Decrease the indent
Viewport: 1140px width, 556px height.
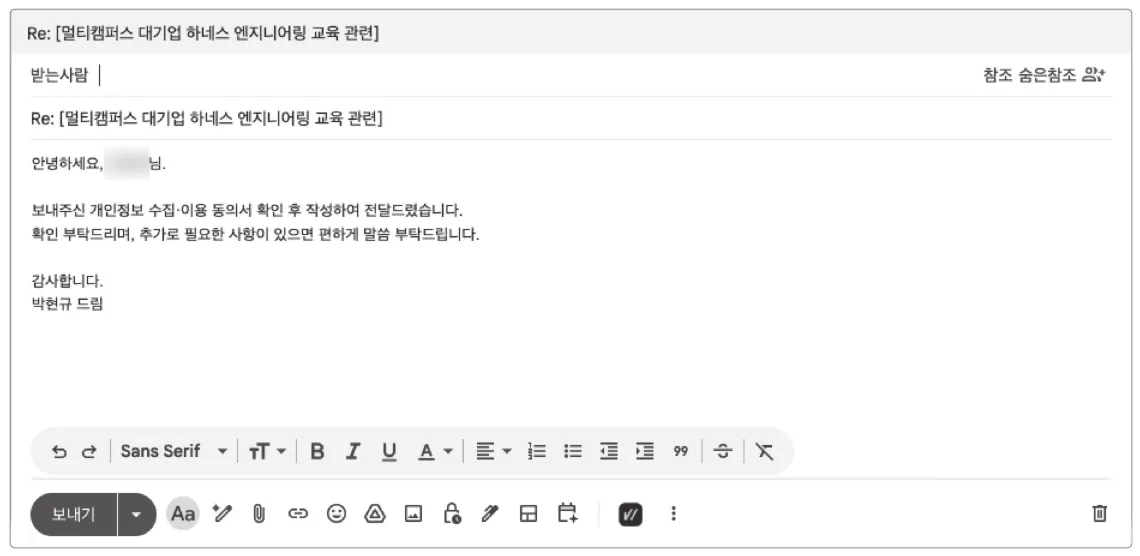coord(609,451)
